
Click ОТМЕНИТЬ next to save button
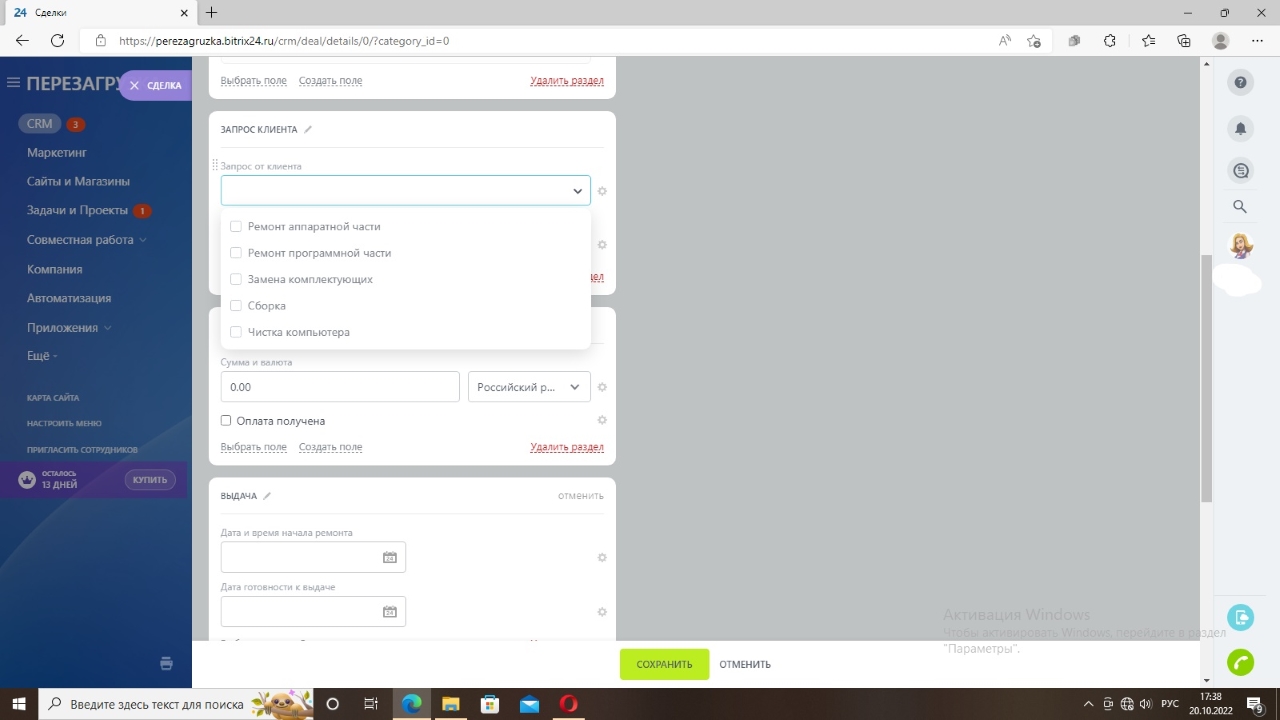745,664
